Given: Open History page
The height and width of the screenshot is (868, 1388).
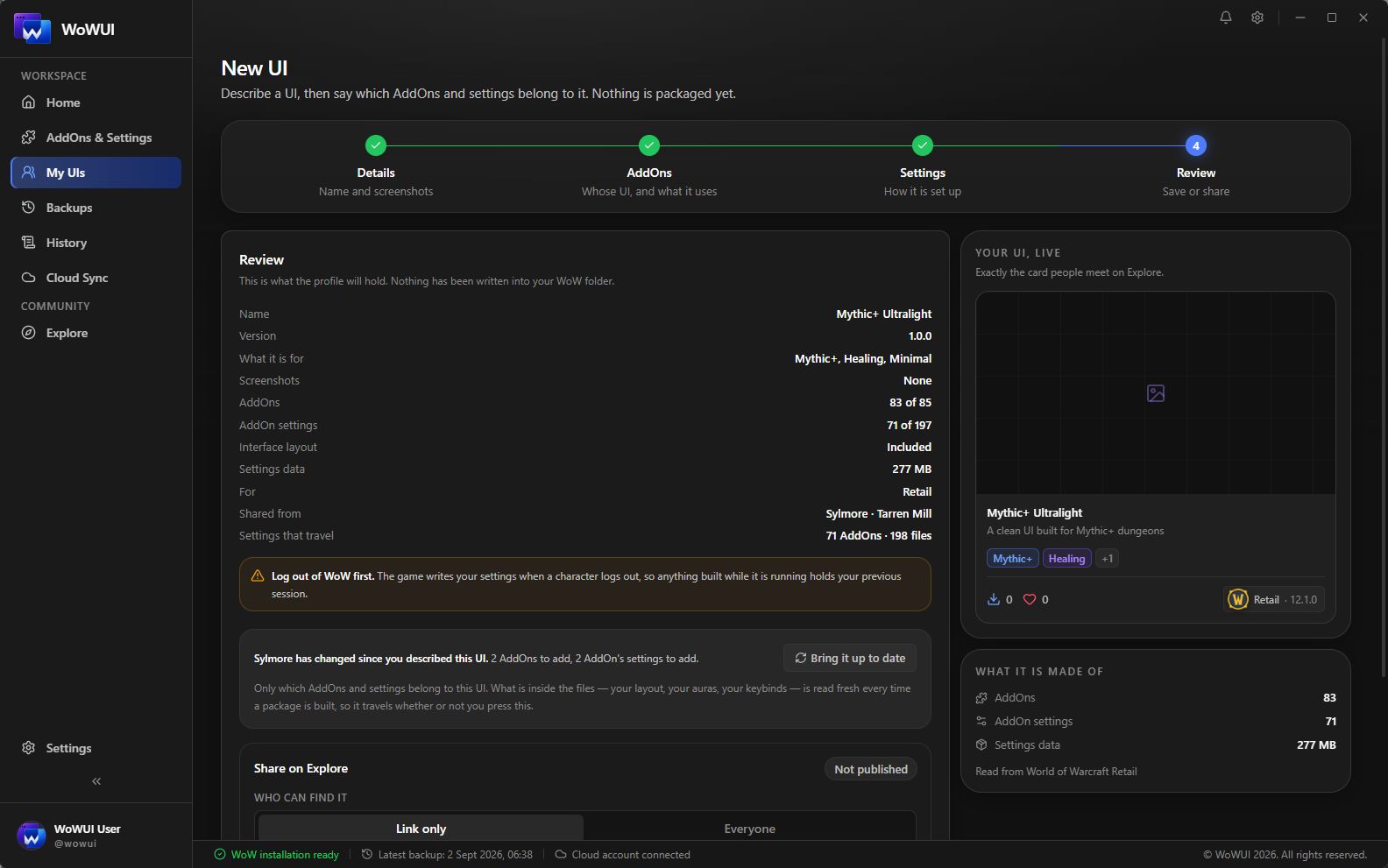Looking at the screenshot, I should pyautogui.click(x=96, y=243).
